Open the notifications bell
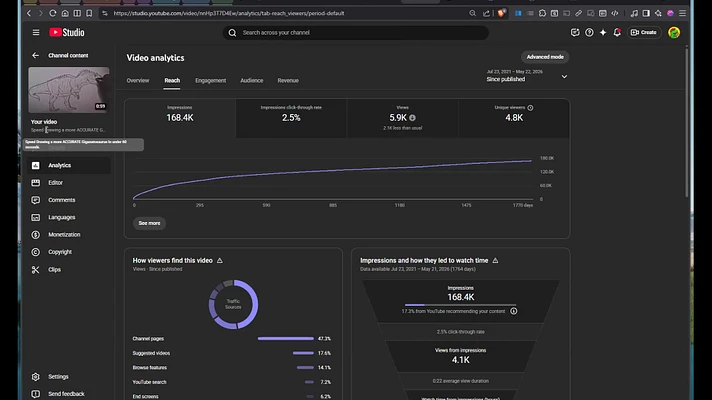 tap(617, 33)
